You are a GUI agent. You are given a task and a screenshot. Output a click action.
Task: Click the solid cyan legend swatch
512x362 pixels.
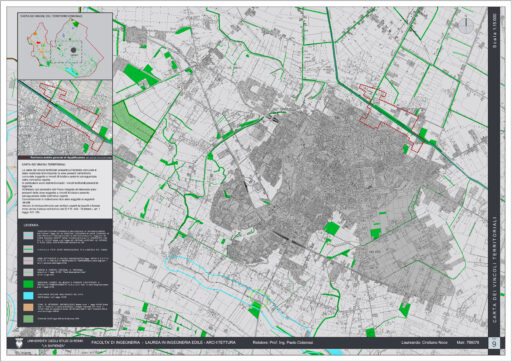pyautogui.click(x=29, y=296)
